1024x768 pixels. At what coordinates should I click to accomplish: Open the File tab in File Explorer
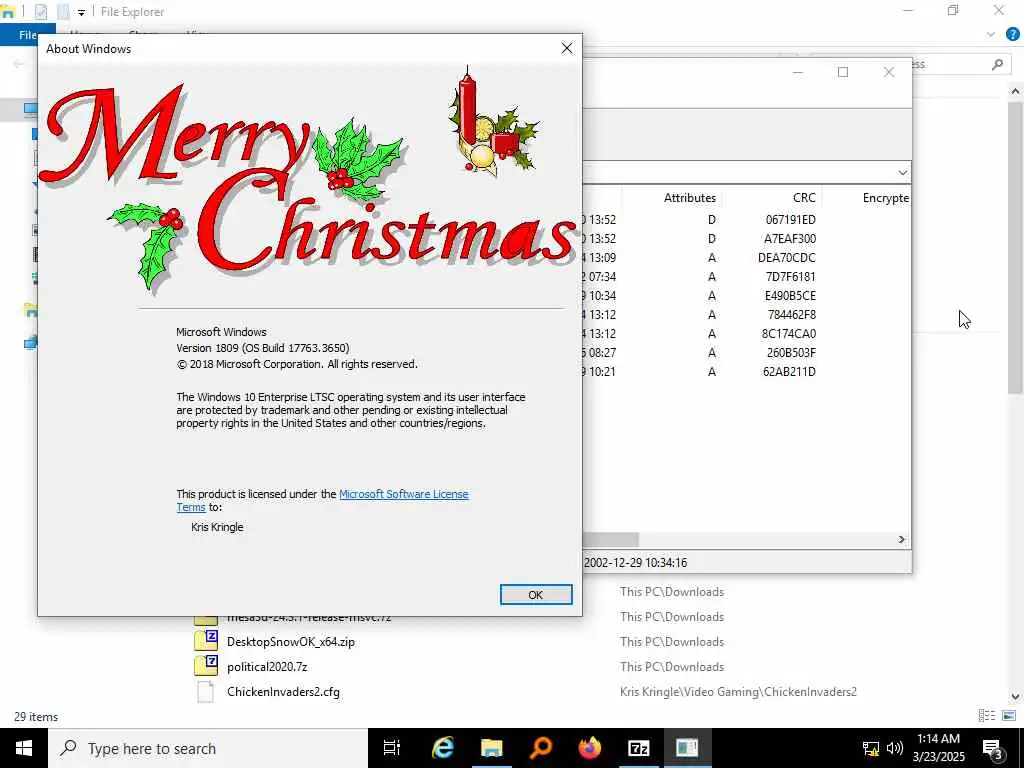pyautogui.click(x=27, y=35)
